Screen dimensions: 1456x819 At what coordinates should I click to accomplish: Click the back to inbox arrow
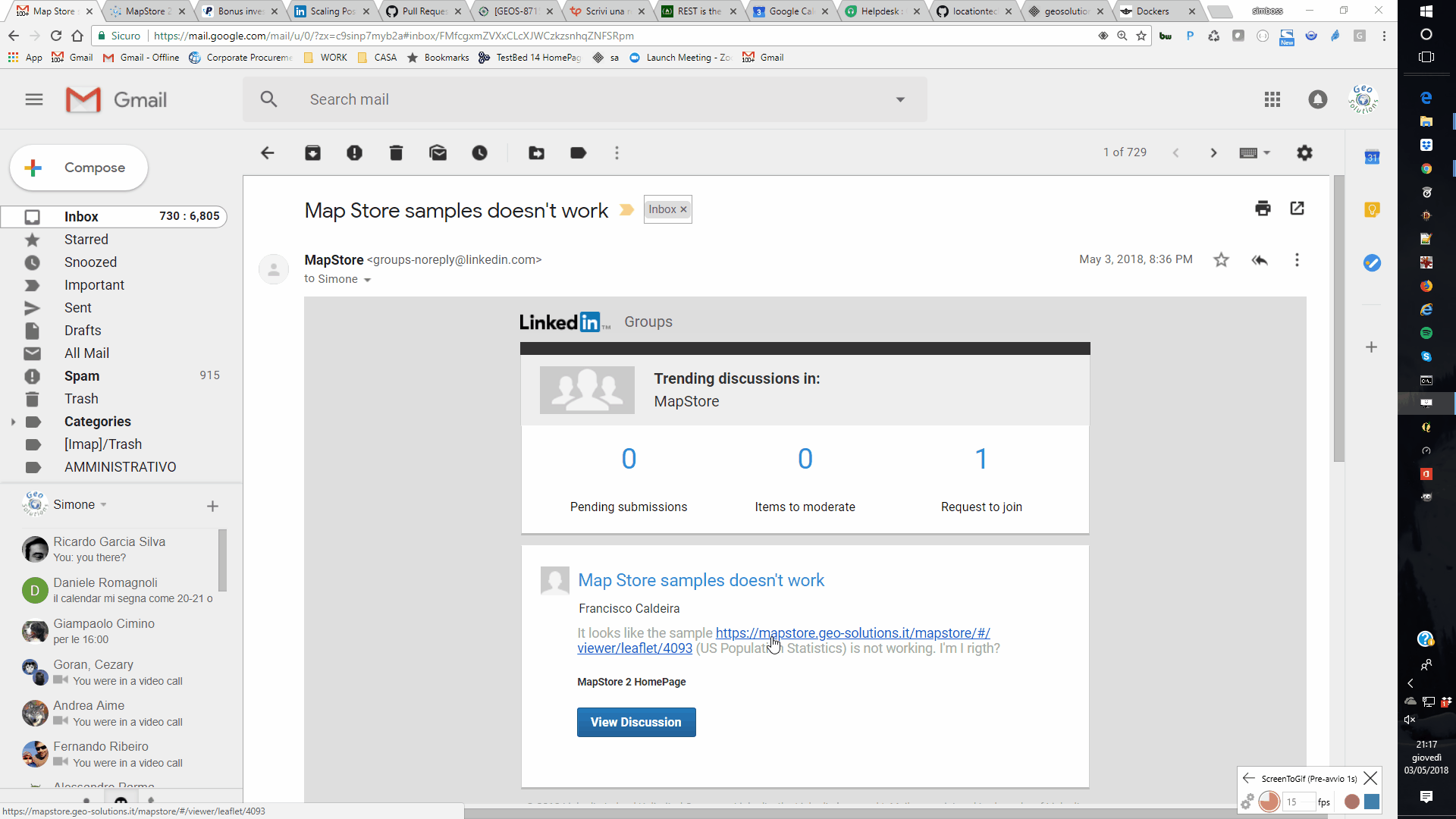267,153
